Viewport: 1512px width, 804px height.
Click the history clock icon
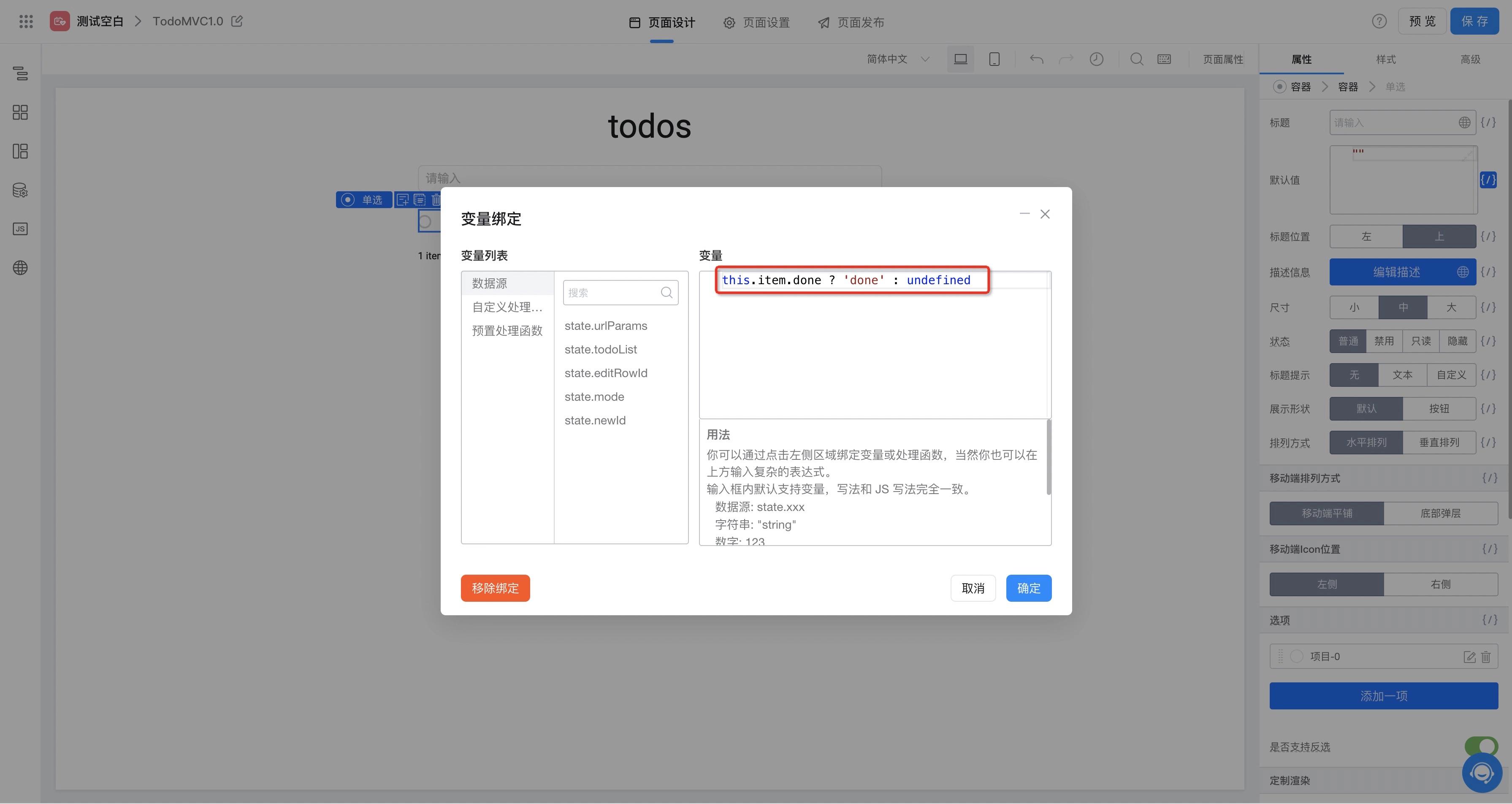(1096, 59)
